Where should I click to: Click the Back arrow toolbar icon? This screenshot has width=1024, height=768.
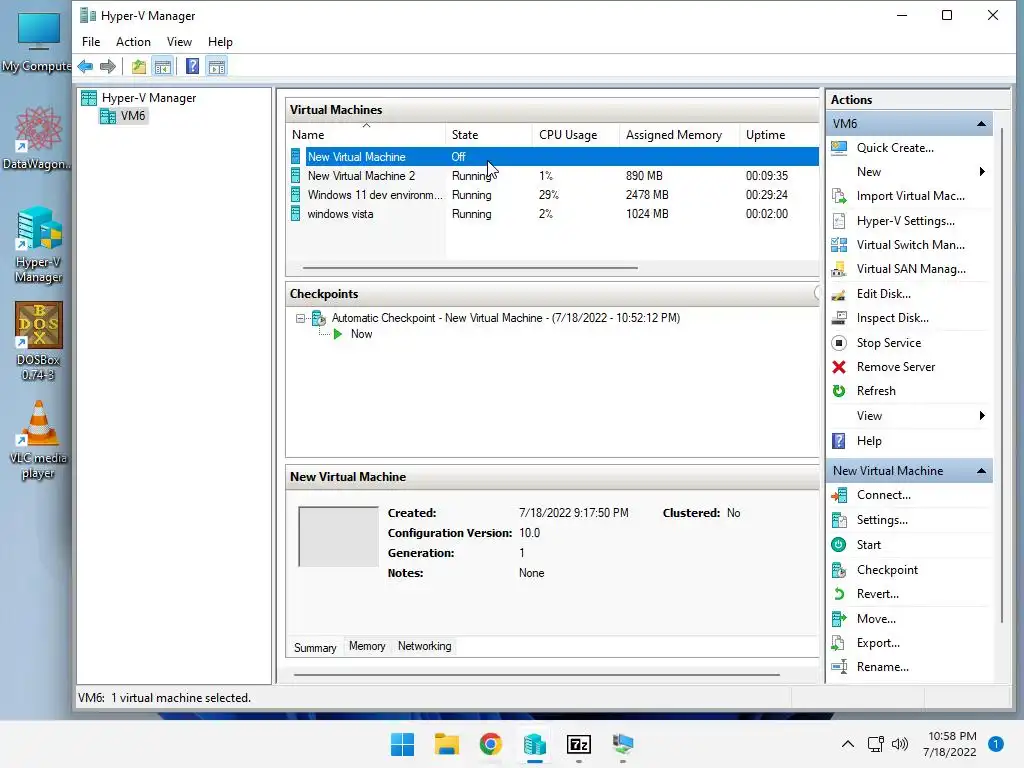(85, 67)
